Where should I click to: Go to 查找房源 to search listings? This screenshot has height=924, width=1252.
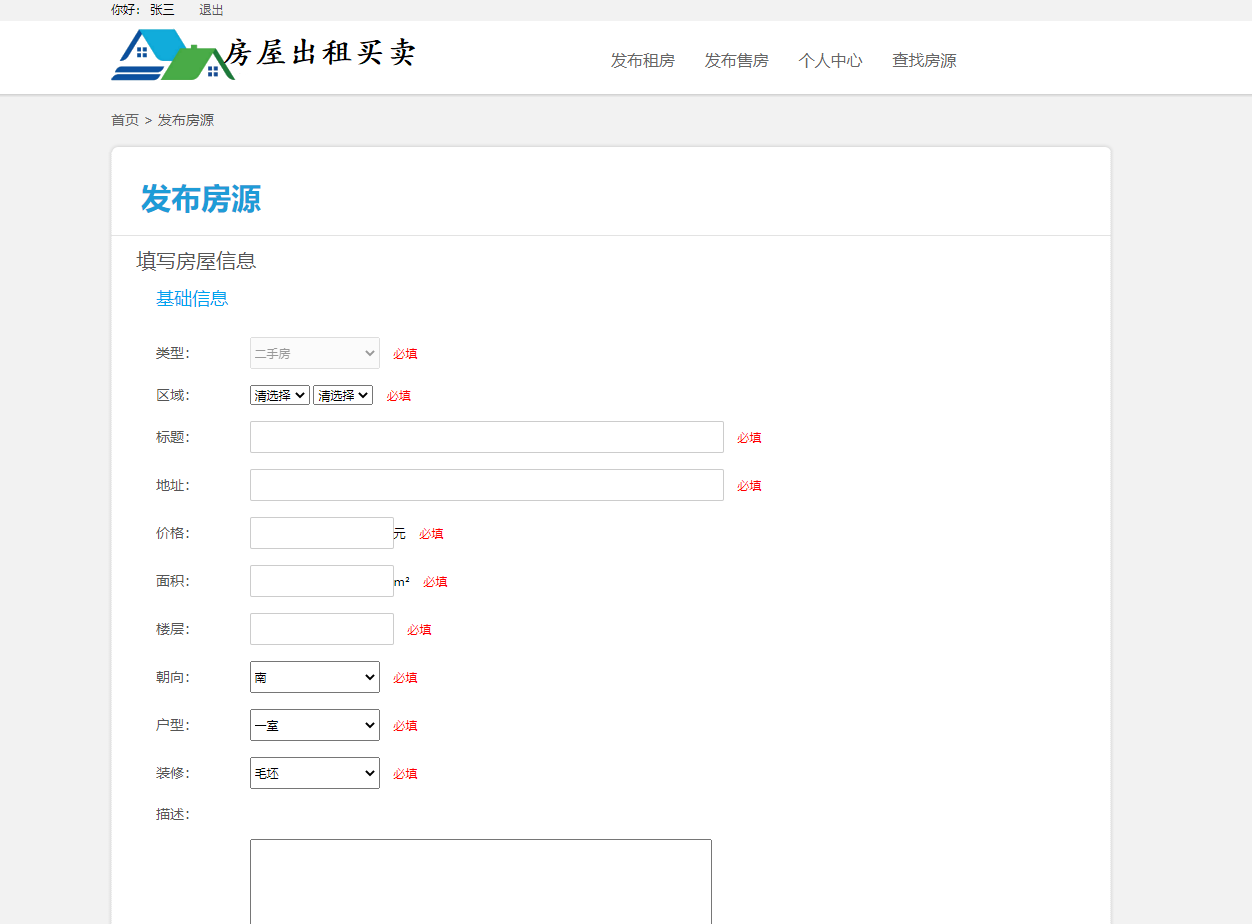click(x=923, y=60)
